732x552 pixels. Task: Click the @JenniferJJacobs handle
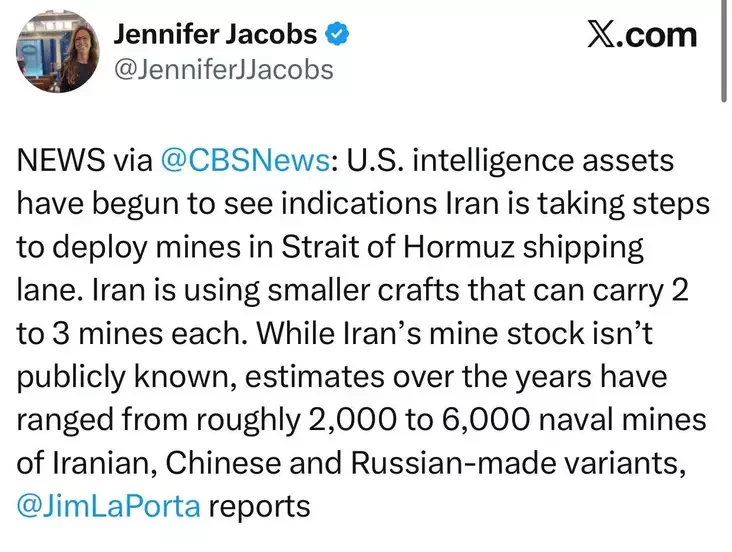coord(224,69)
